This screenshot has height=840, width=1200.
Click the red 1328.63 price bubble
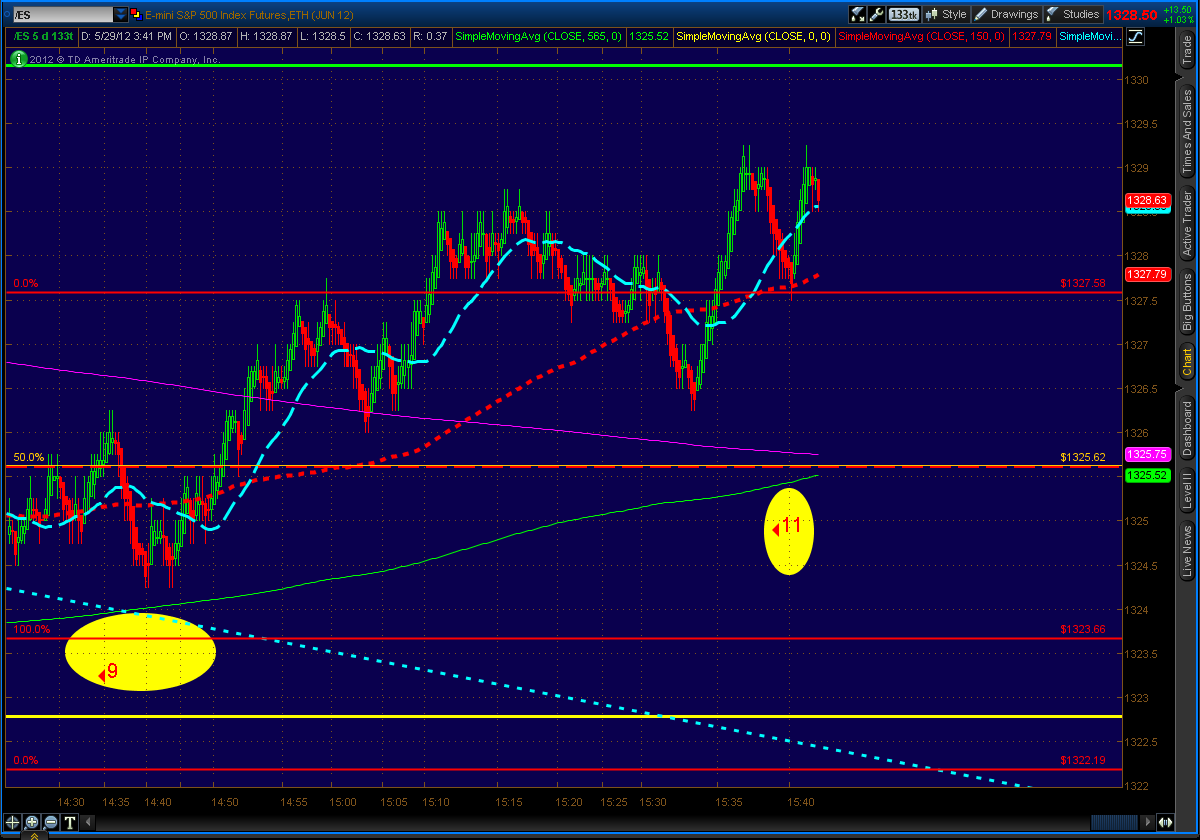[x=1146, y=200]
